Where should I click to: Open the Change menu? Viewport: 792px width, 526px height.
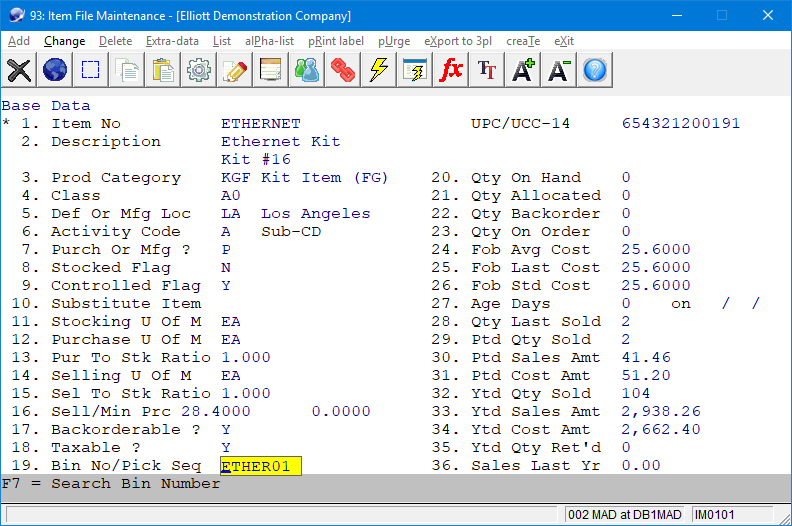[64, 41]
